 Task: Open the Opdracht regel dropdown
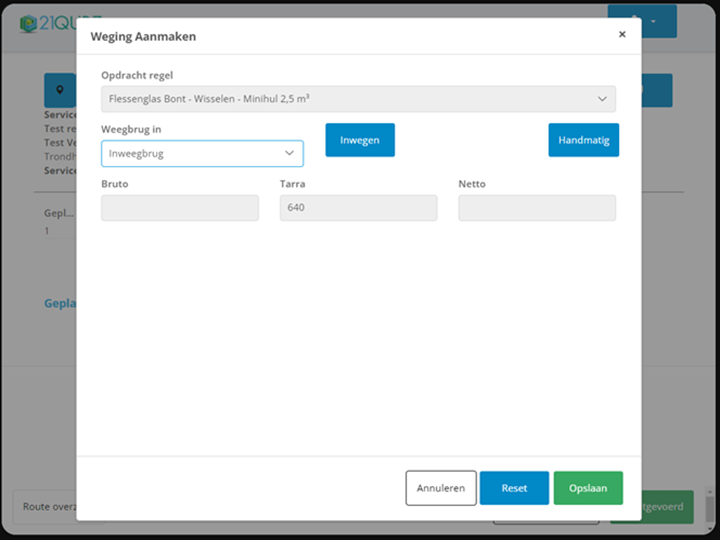point(358,99)
